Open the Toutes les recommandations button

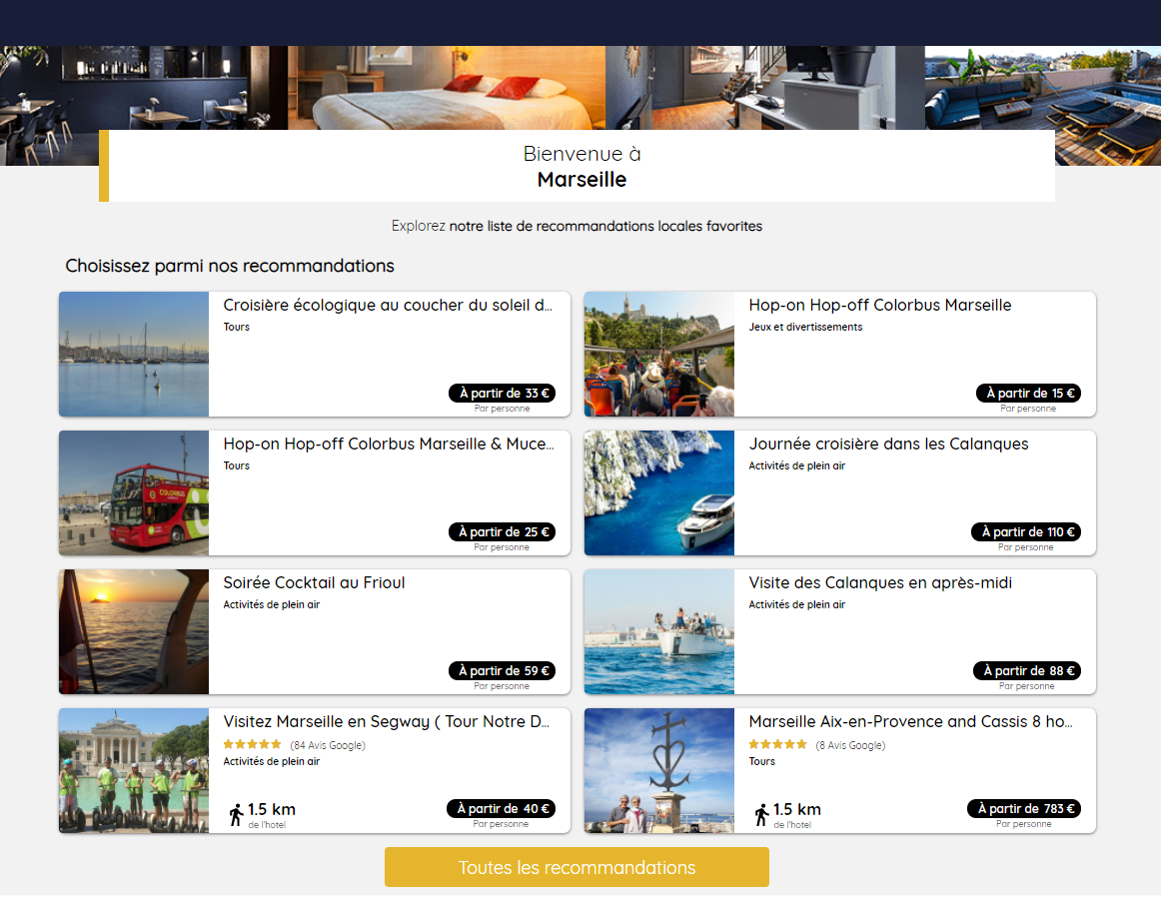[578, 869]
